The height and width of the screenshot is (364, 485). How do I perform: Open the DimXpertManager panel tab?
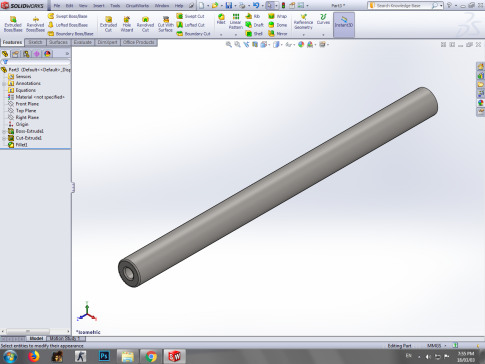click(x=37, y=54)
